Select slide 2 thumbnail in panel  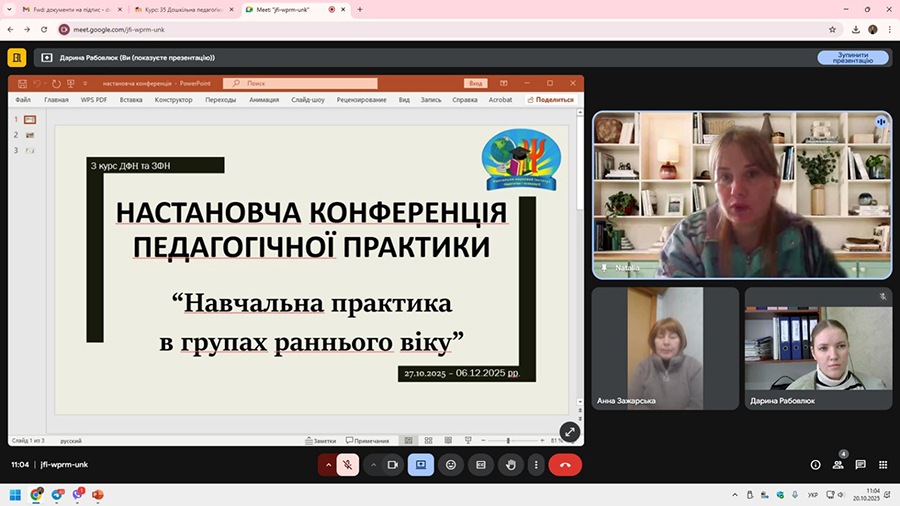tap(30, 134)
